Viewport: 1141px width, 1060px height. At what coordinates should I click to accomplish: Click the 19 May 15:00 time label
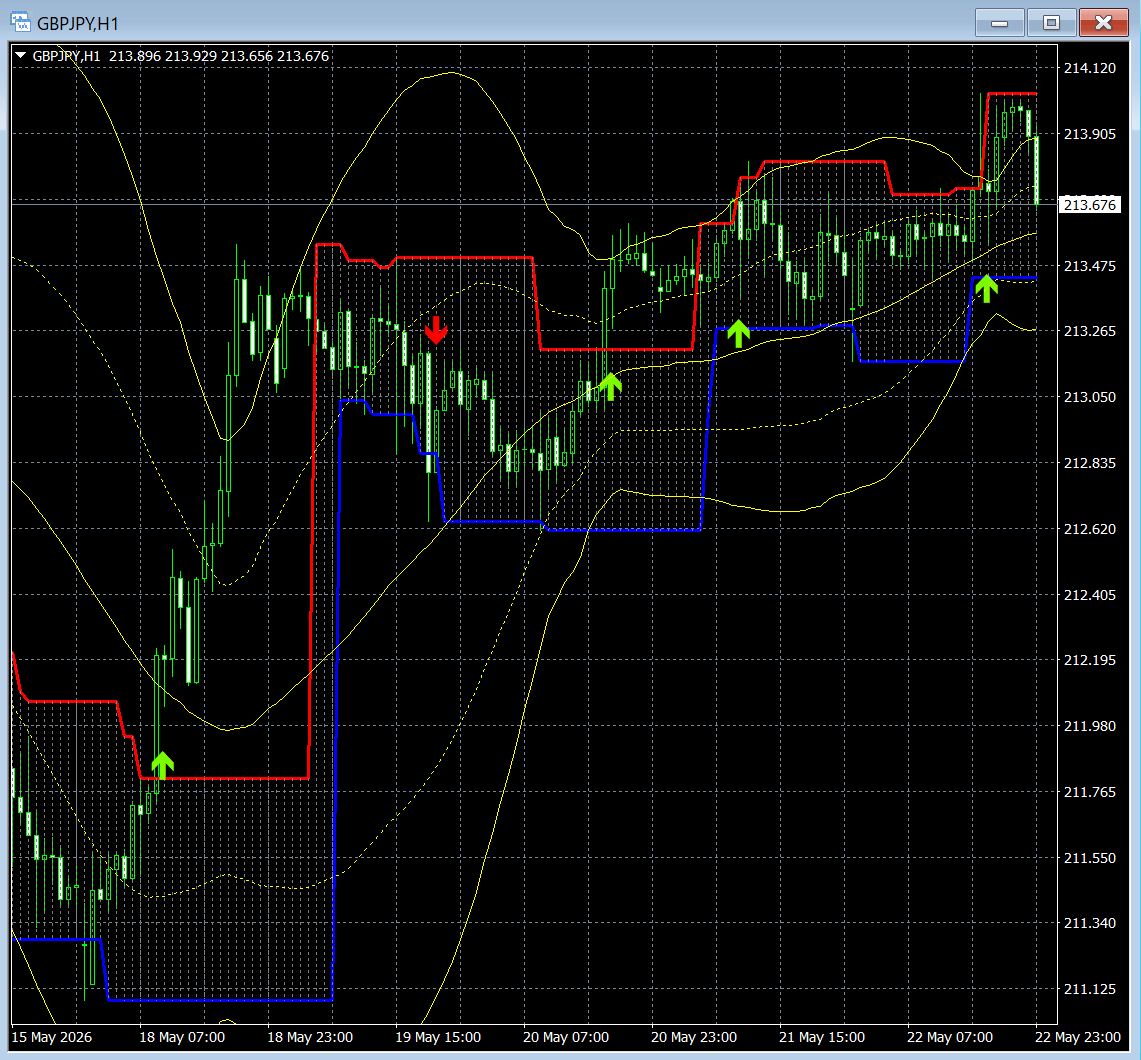[438, 1037]
